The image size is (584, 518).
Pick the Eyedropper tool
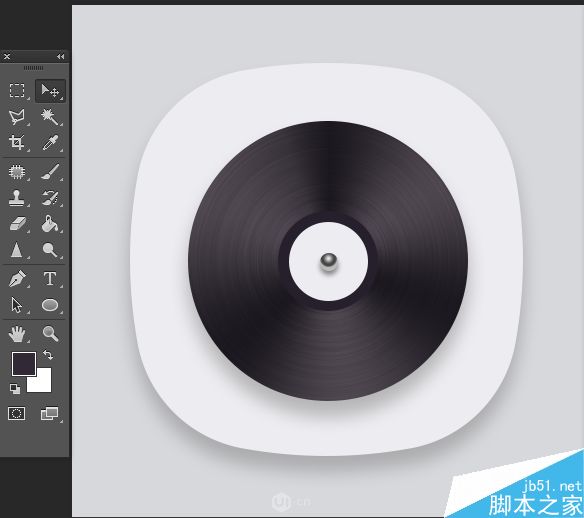pyautogui.click(x=50, y=142)
